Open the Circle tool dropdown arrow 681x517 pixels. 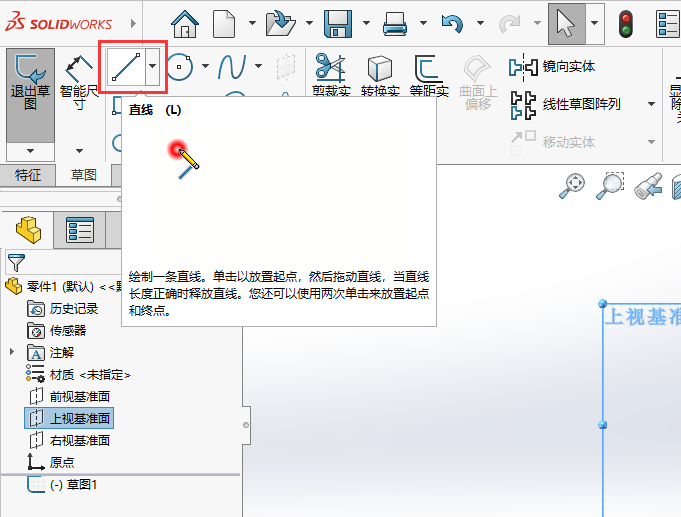coord(205,66)
